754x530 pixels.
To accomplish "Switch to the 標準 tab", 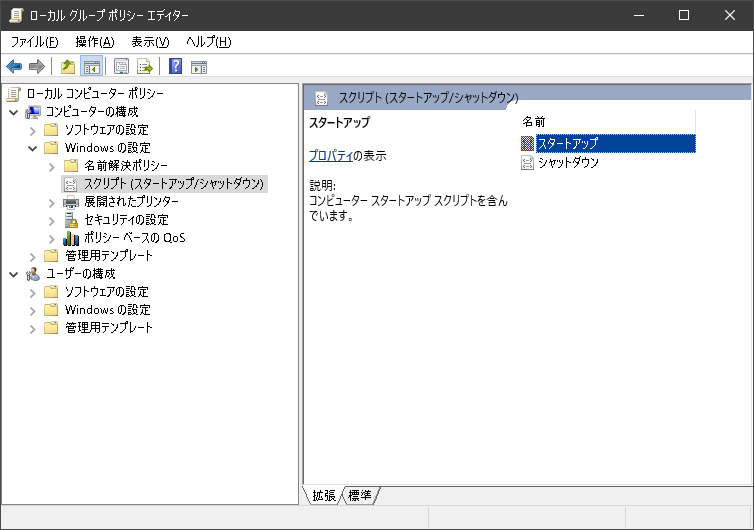I will pyautogui.click(x=360, y=495).
